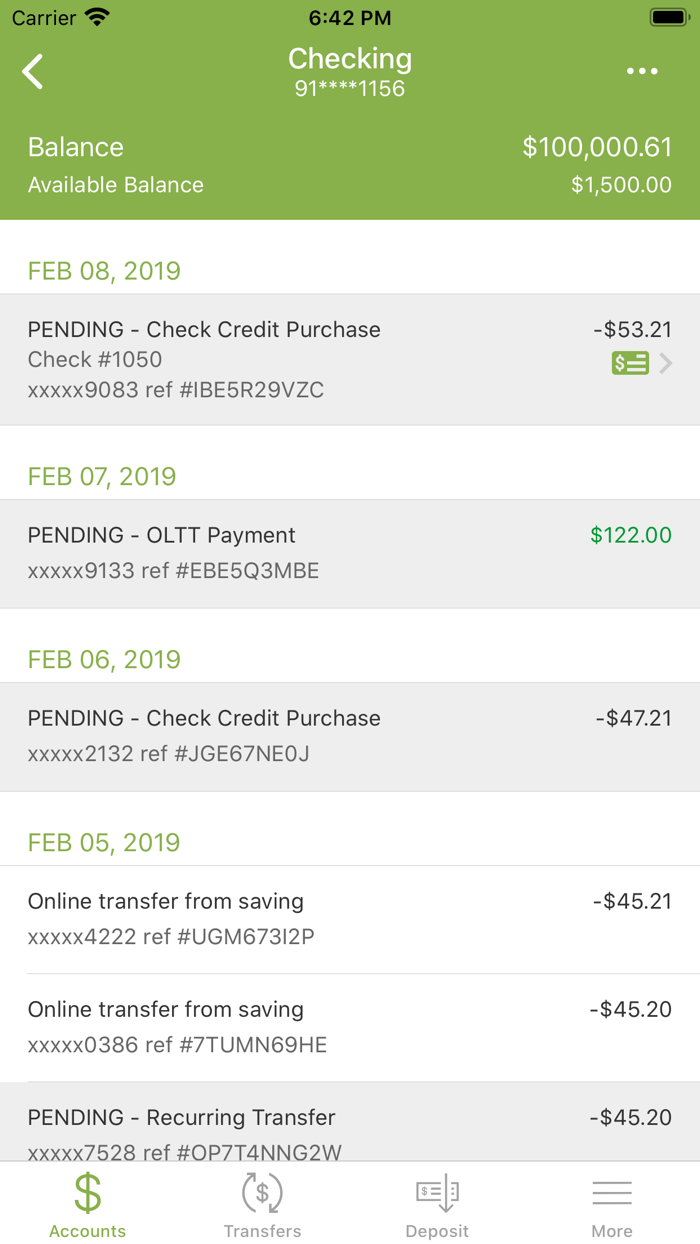Tap the Wi-Fi icon in status bar
Image resolution: width=700 pixels, height=1244 pixels.
point(95,16)
